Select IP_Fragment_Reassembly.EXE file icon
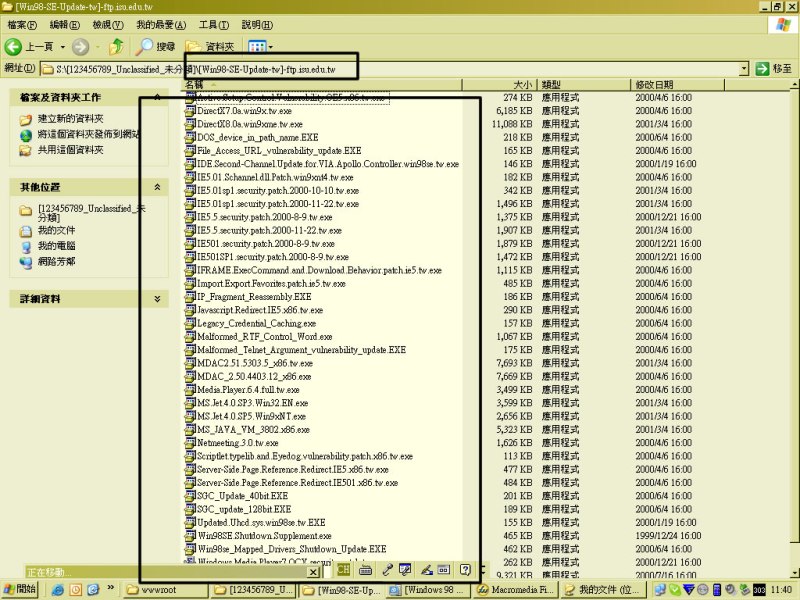 point(190,296)
